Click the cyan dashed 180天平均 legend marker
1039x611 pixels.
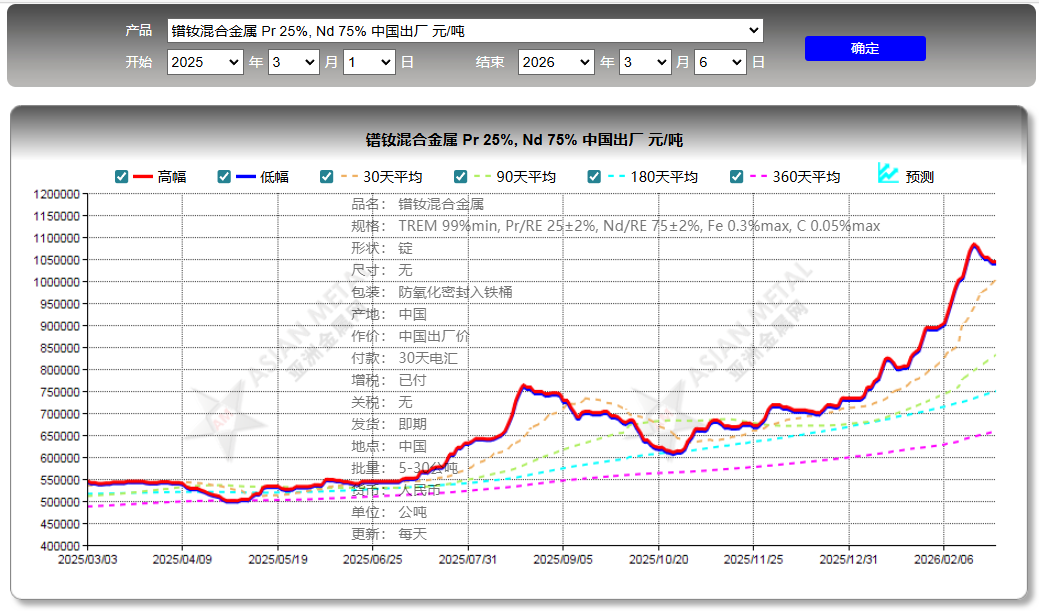point(616,177)
